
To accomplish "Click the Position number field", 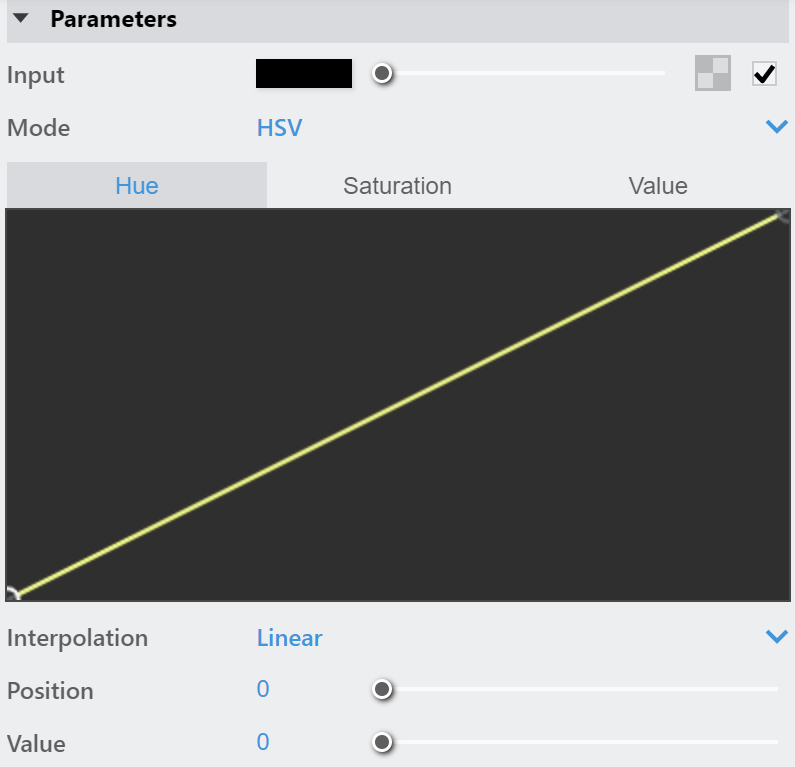I will click(263, 689).
